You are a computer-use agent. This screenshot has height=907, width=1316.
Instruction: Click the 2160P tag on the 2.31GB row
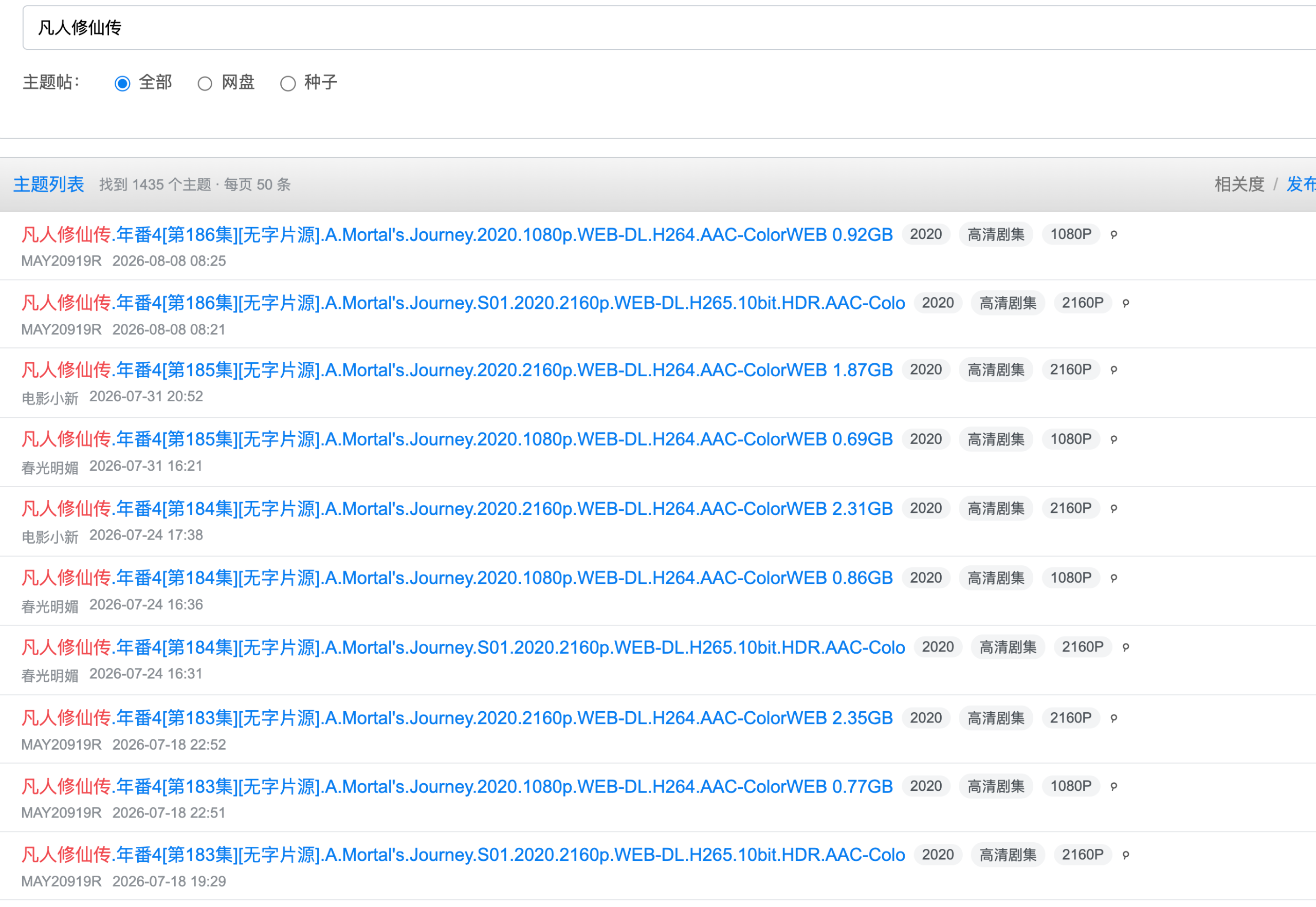tap(1070, 509)
